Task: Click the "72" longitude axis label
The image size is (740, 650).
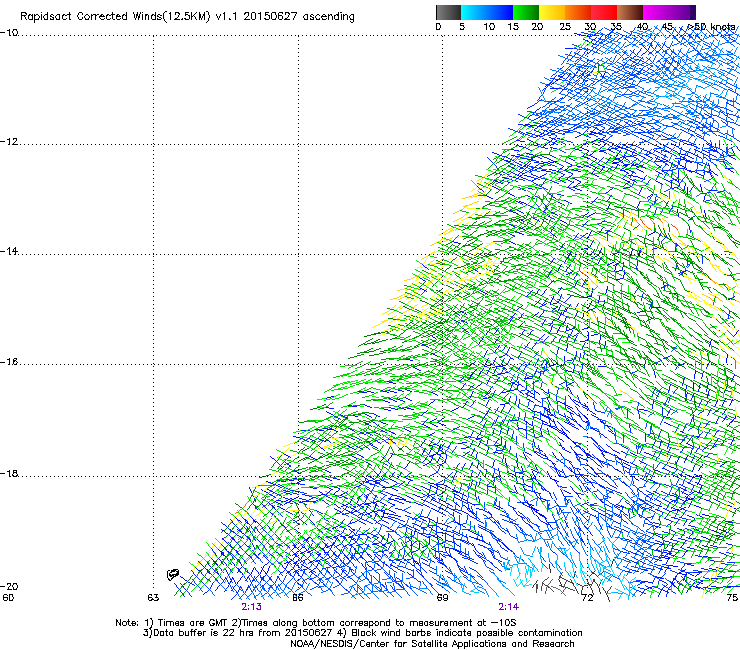Action: pyautogui.click(x=587, y=598)
